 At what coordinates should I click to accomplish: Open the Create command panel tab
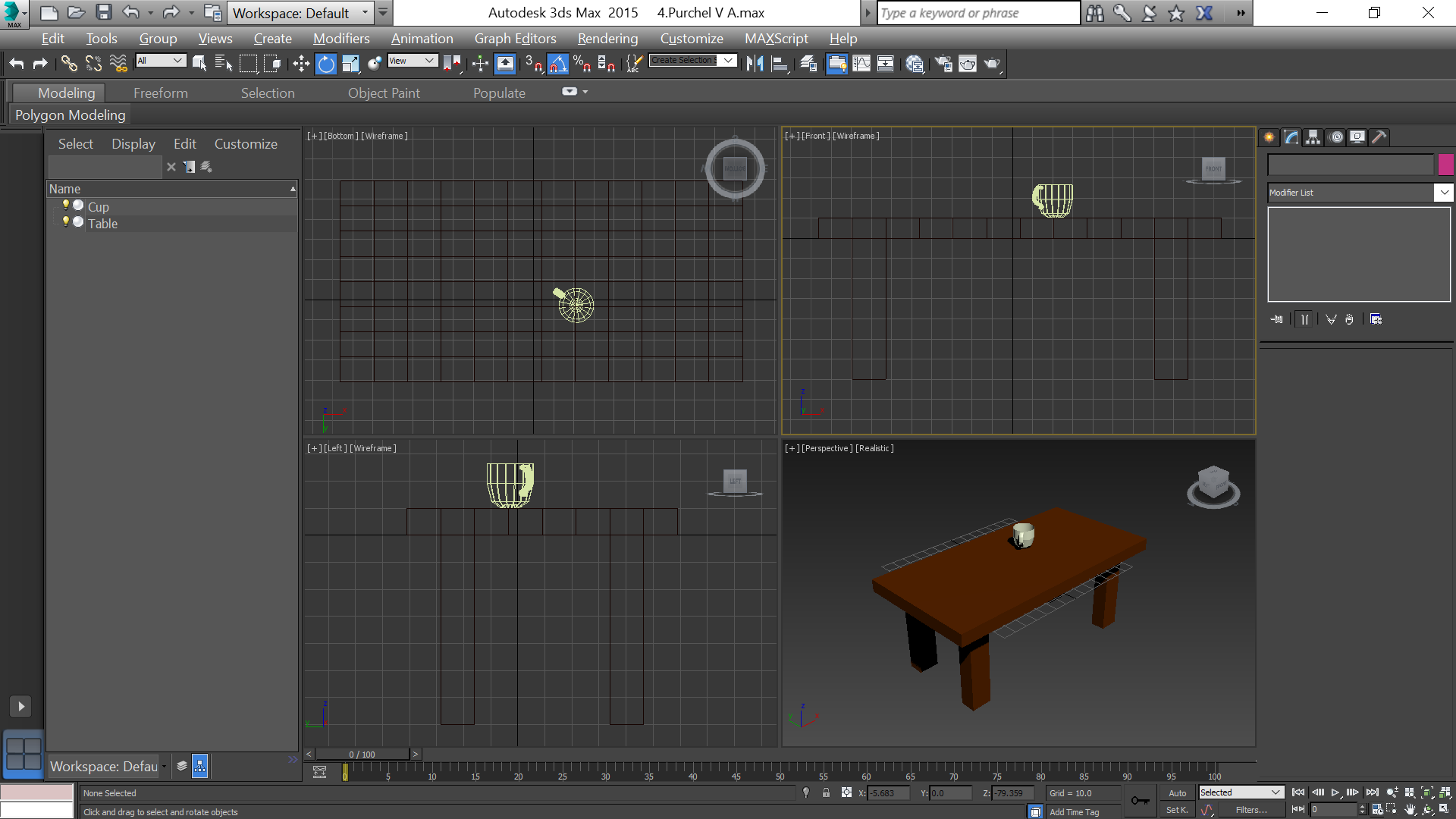pyautogui.click(x=1269, y=137)
